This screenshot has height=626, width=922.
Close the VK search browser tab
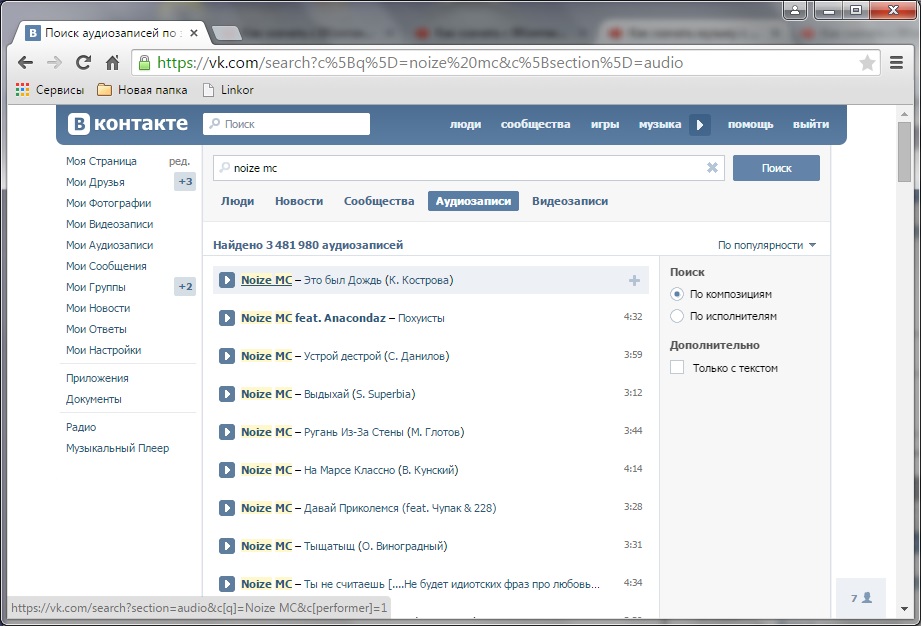click(193, 34)
